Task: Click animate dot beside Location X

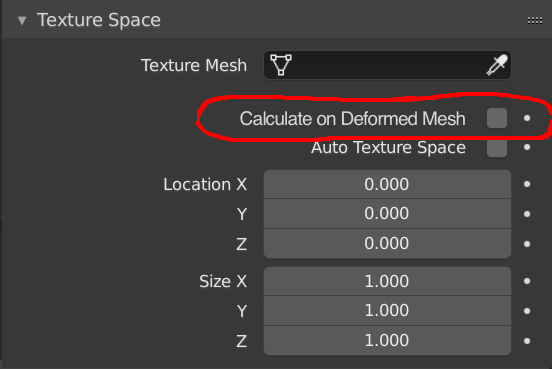Action: click(x=527, y=184)
